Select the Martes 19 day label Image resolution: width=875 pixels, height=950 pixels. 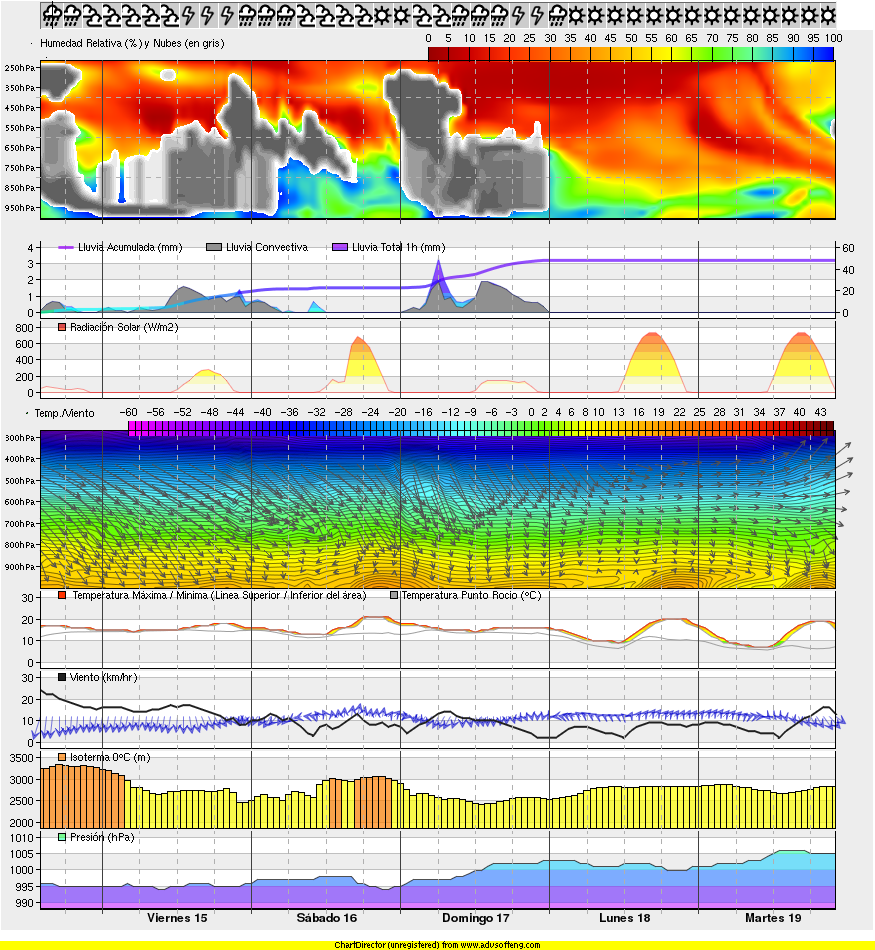[x=773, y=918]
